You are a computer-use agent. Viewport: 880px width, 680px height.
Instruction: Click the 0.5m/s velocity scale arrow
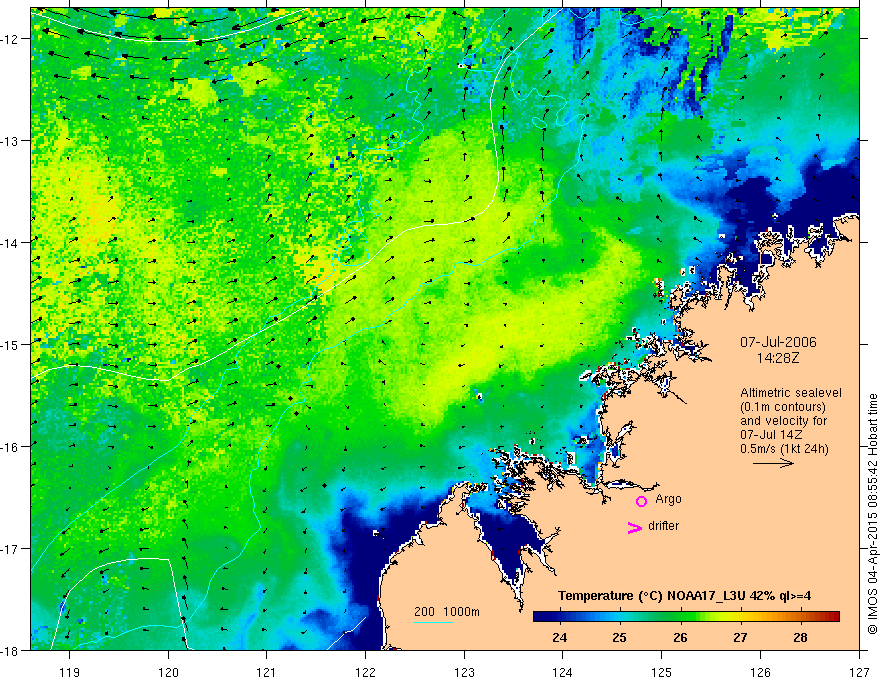click(x=773, y=463)
